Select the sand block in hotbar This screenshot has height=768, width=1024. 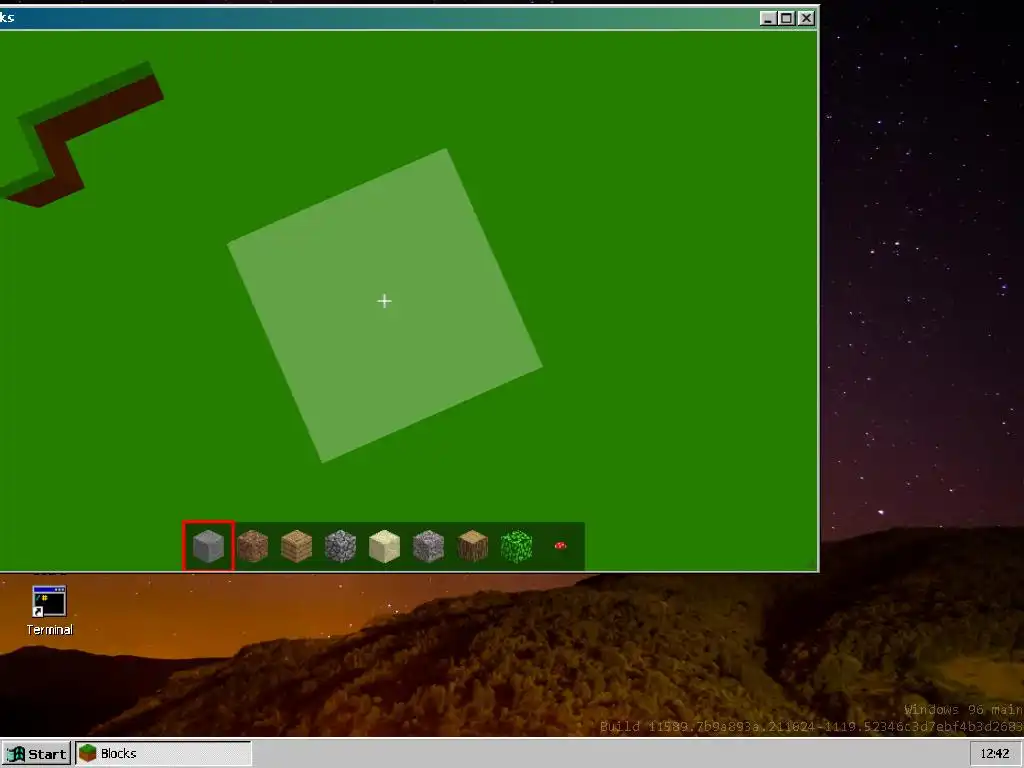[384, 546]
